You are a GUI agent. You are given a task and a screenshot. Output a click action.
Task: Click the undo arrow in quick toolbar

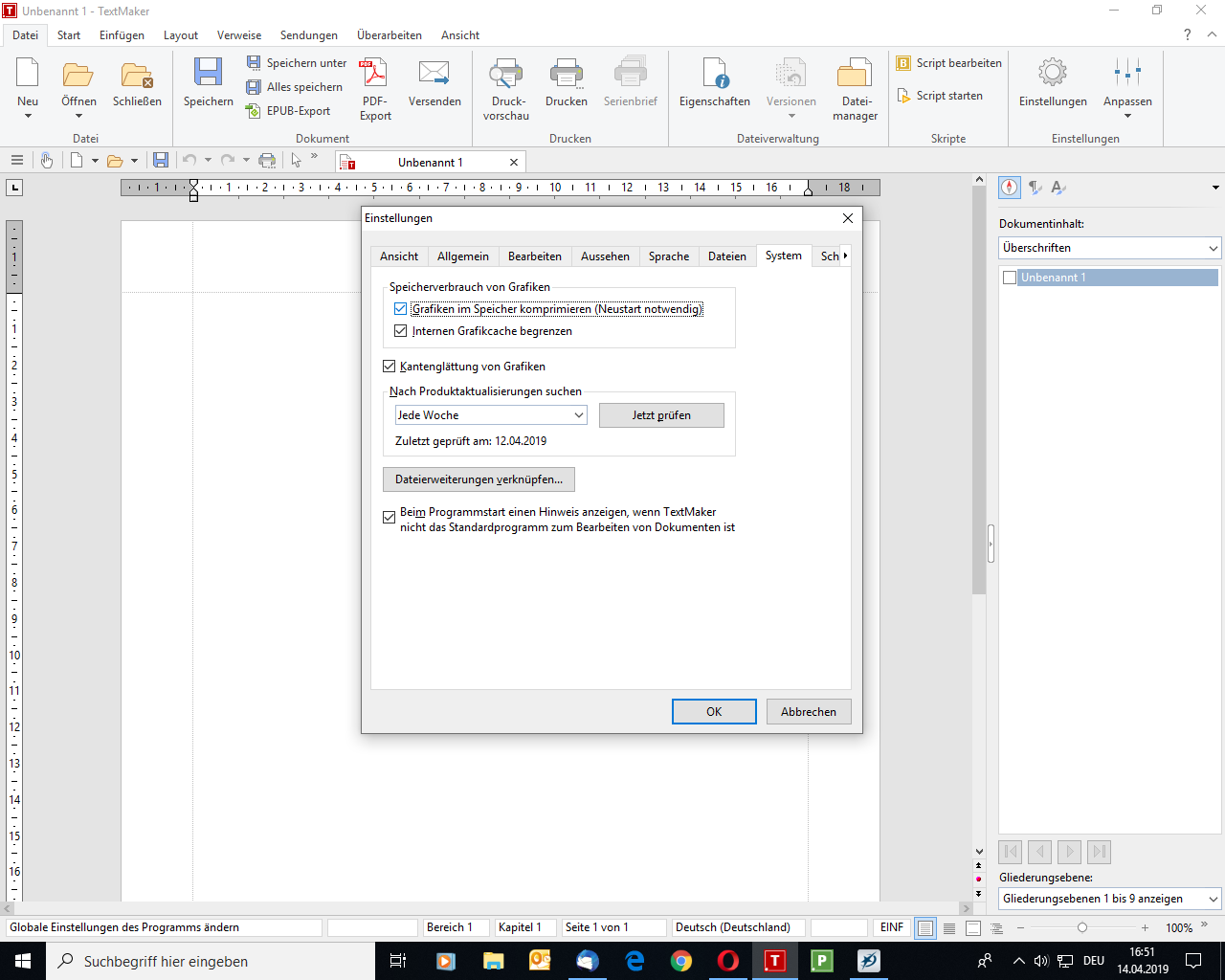[189, 160]
